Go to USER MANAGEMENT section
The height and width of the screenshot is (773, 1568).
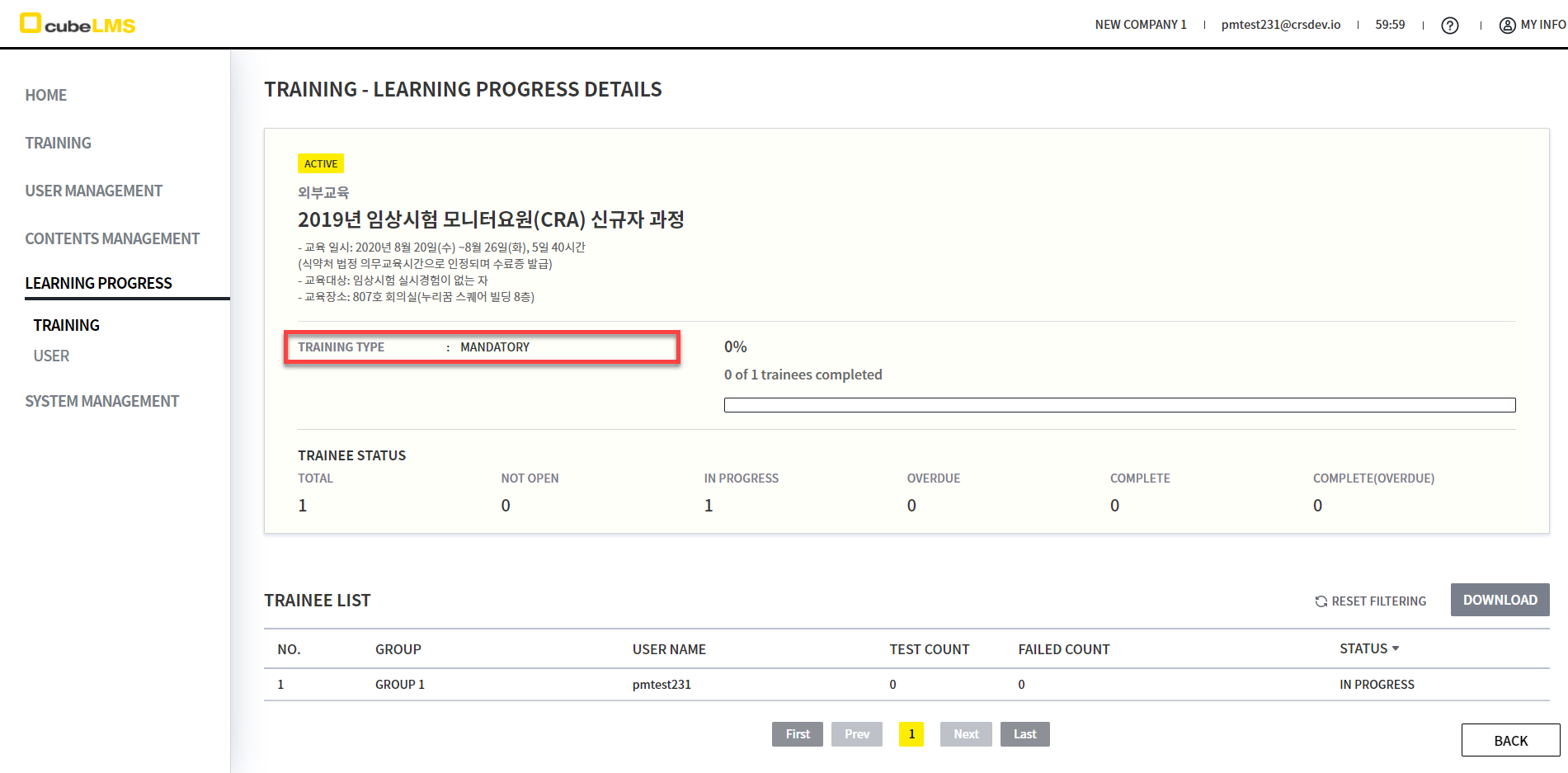pyautogui.click(x=93, y=191)
